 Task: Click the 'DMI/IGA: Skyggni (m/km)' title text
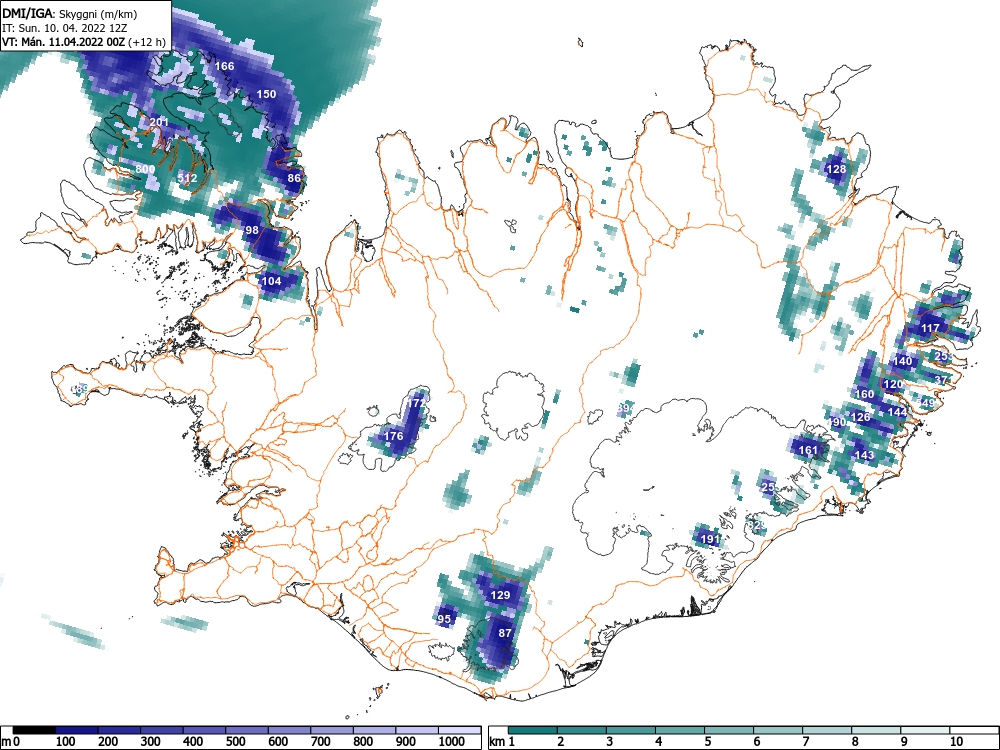tap(70, 14)
